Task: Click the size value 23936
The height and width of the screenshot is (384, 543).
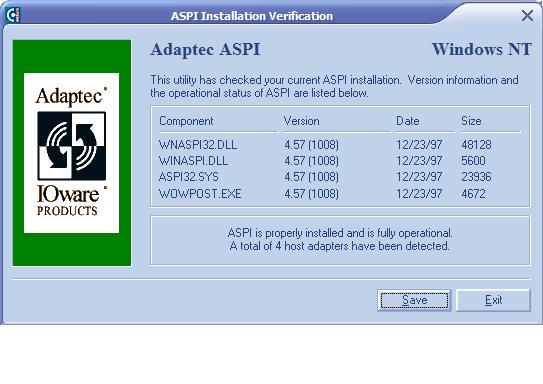Action: [x=476, y=177]
